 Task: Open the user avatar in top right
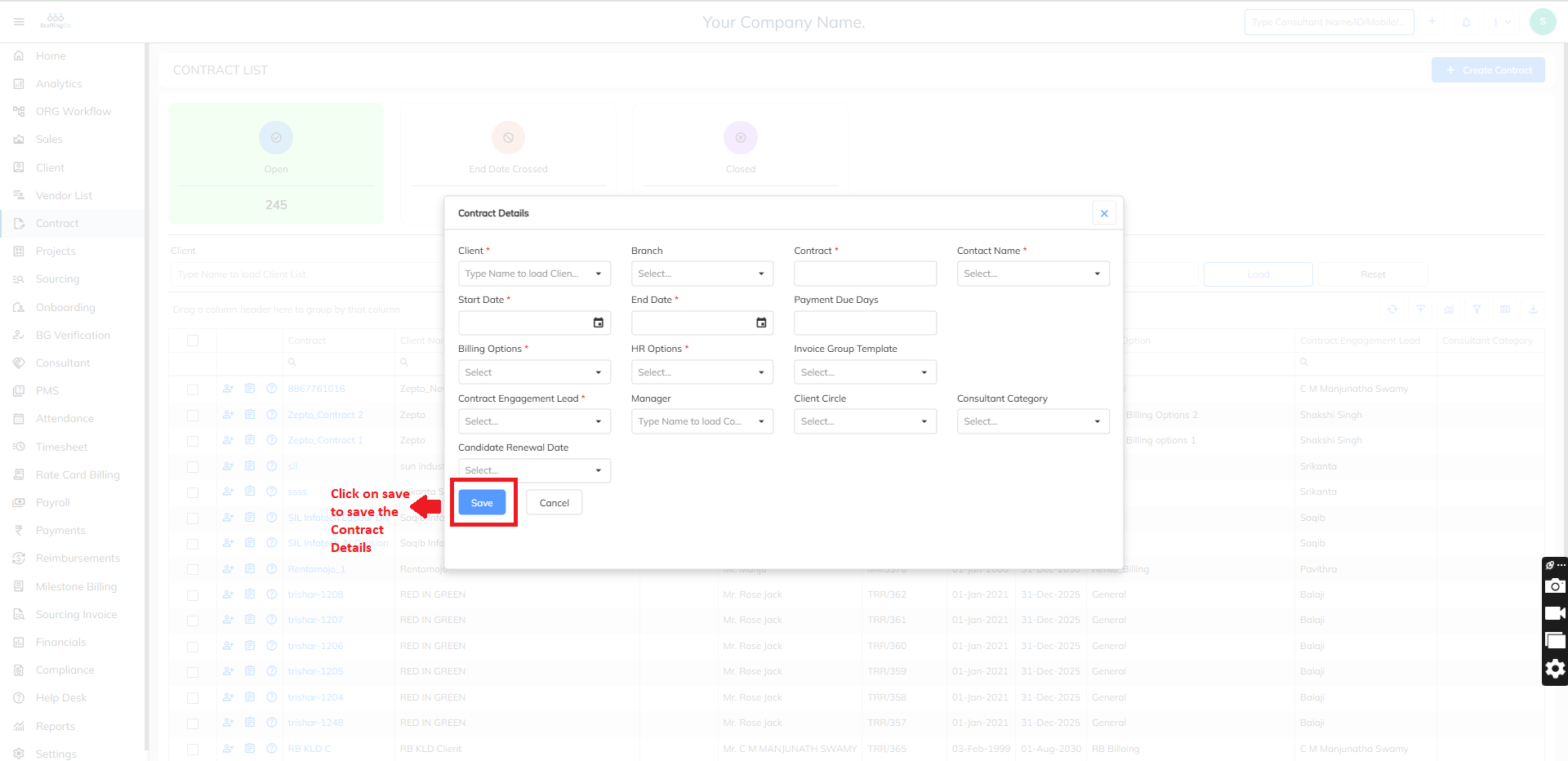pyautogui.click(x=1542, y=22)
